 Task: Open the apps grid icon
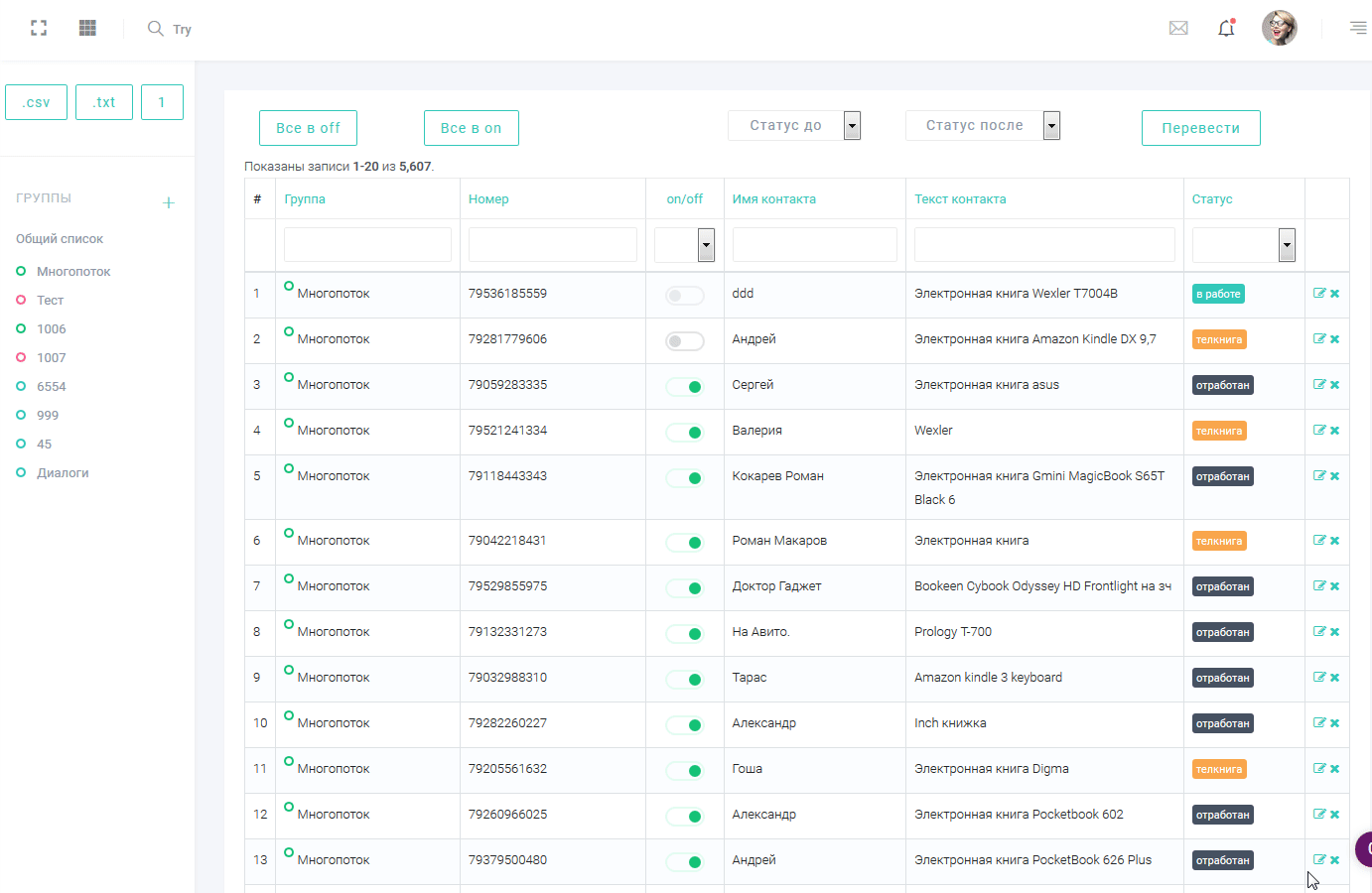coord(87,28)
